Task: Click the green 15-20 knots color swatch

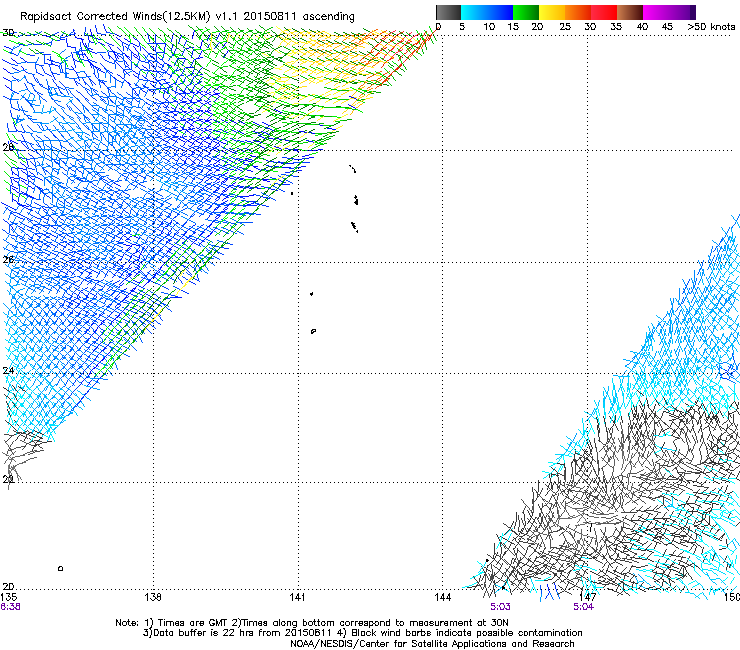Action: tap(526, 12)
